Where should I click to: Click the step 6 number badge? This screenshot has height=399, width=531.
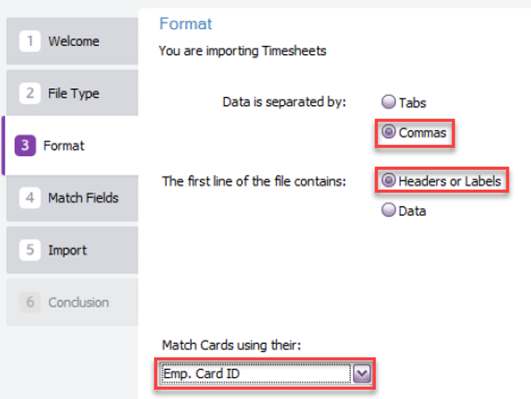pos(30,302)
